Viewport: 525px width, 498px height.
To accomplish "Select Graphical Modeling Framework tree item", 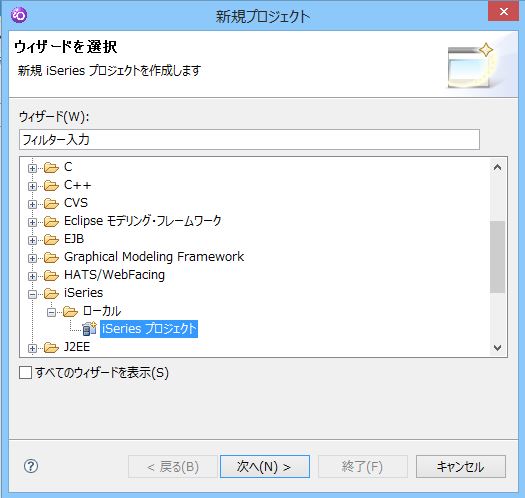I will (154, 257).
